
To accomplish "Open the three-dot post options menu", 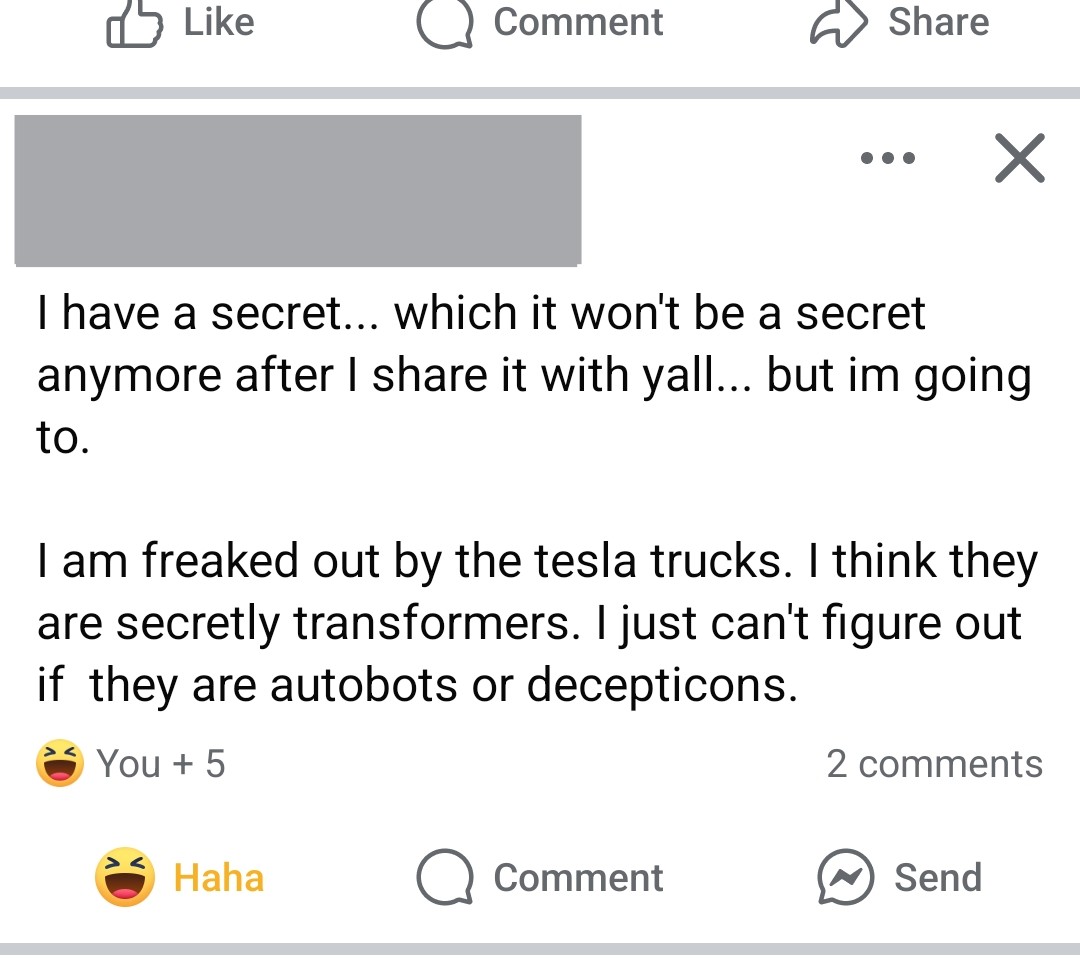I will [887, 158].
